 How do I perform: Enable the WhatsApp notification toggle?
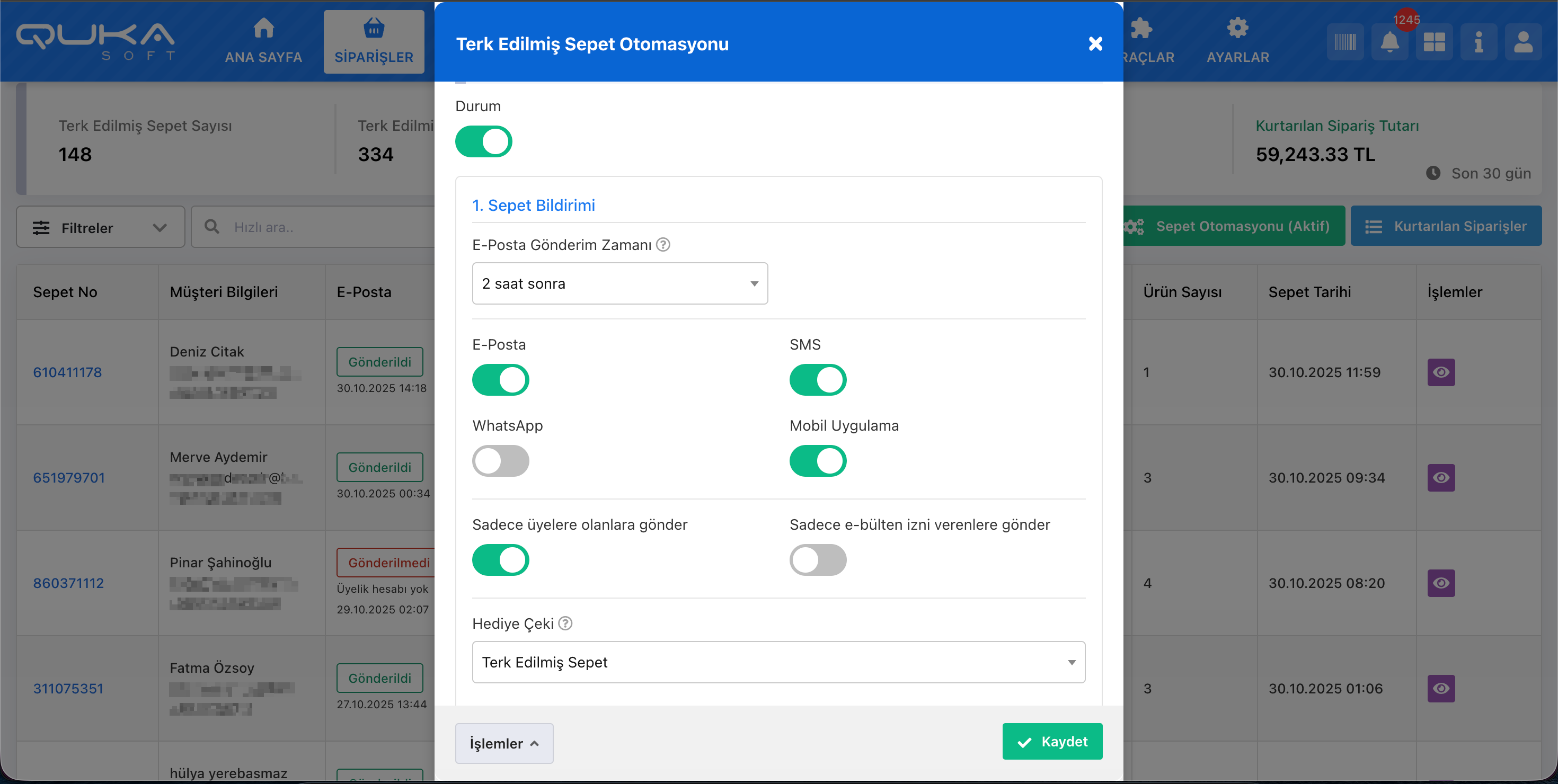pyautogui.click(x=500, y=461)
